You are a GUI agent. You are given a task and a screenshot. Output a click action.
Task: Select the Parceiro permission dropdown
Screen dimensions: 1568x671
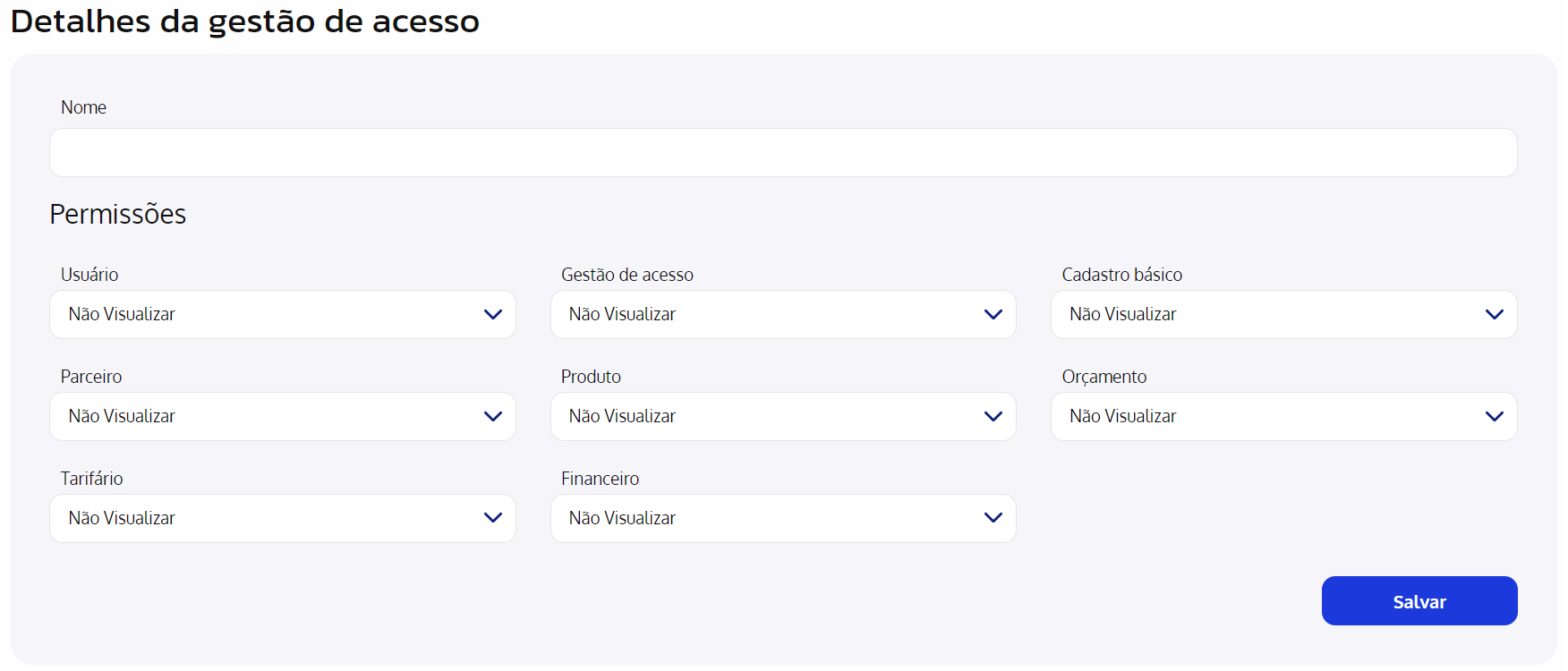tap(283, 416)
